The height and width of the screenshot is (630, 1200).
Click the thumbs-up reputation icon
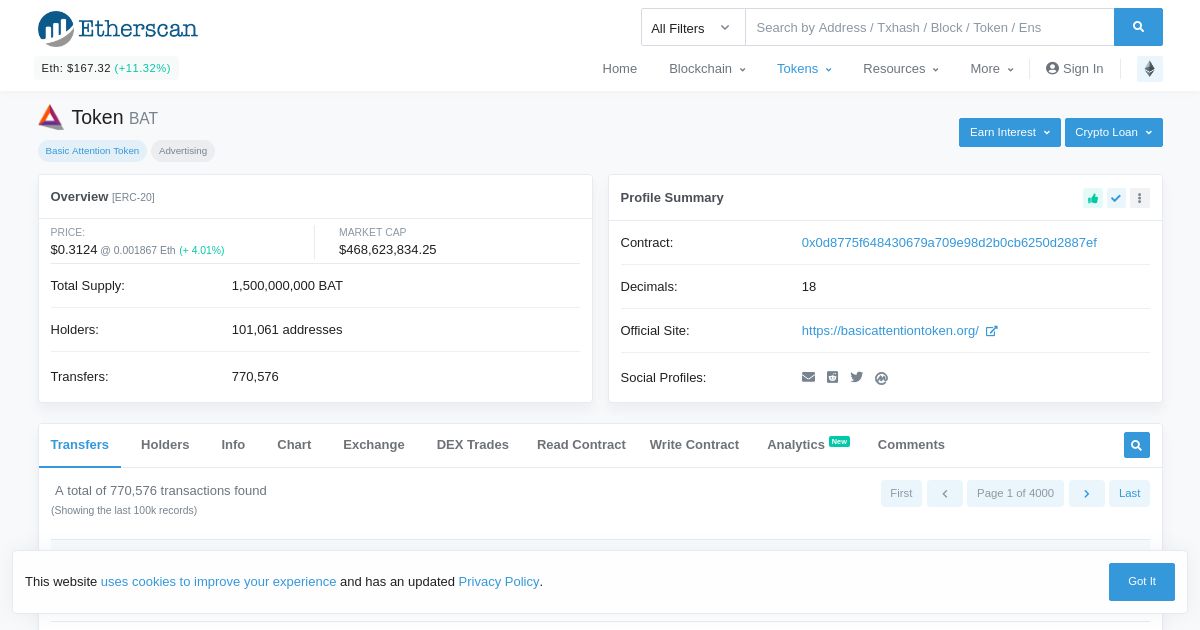click(1093, 198)
